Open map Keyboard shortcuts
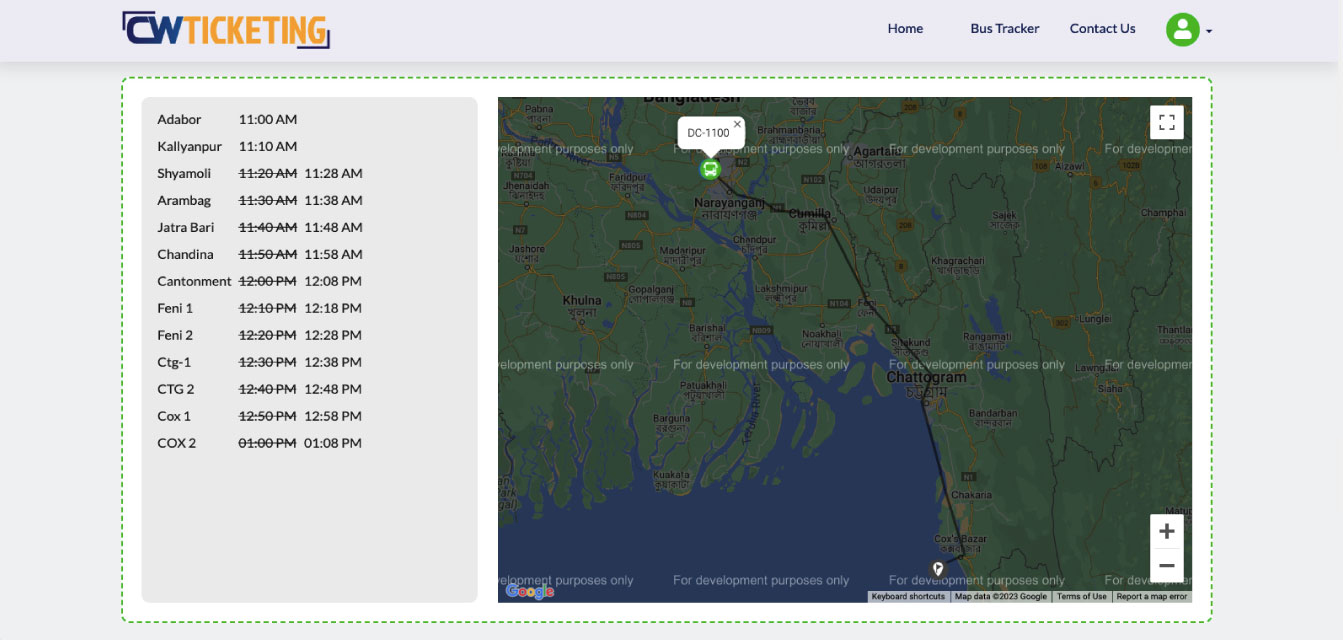 [x=908, y=597]
